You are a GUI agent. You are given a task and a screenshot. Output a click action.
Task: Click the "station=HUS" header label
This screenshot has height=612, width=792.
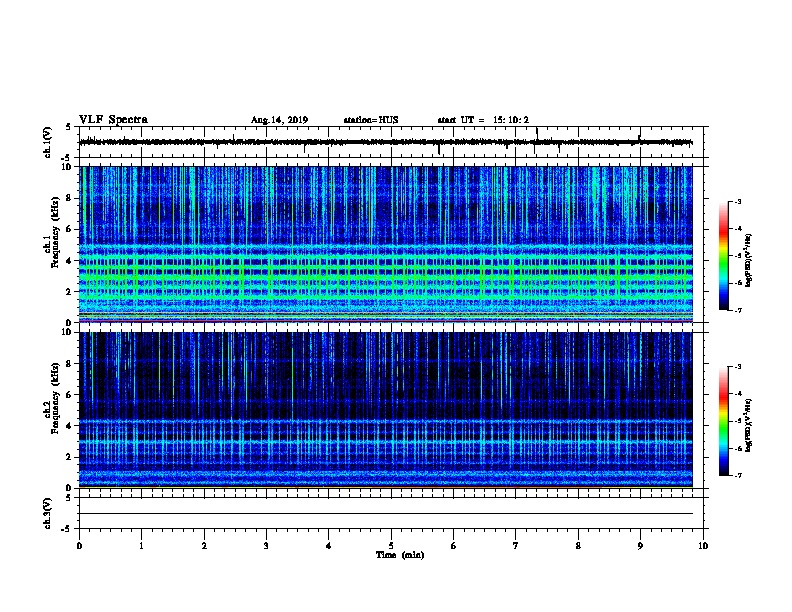pyautogui.click(x=371, y=120)
